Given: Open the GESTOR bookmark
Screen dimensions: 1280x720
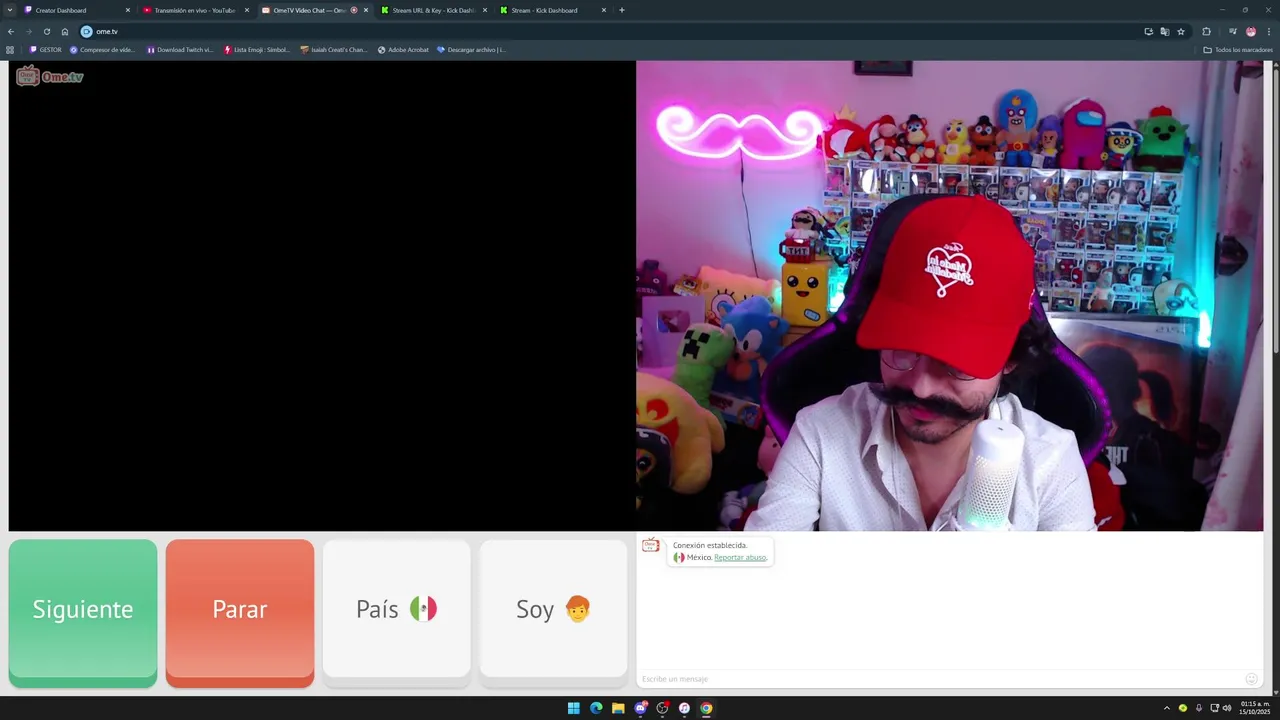Looking at the screenshot, I should (46, 49).
